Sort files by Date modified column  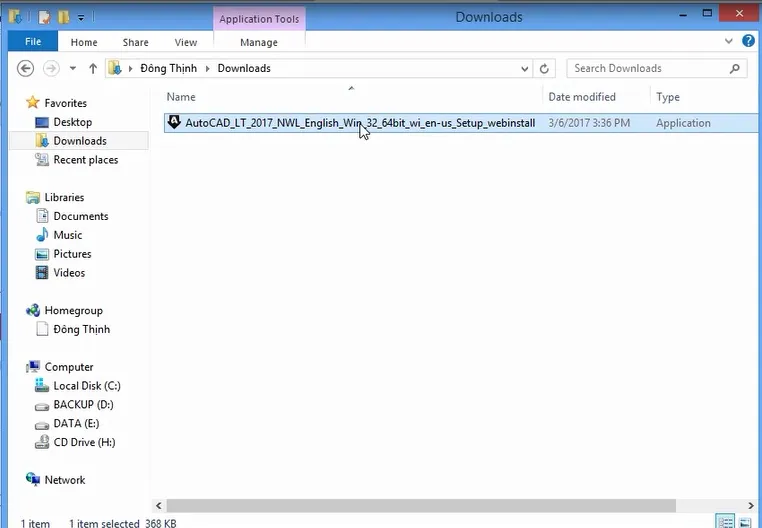[582, 97]
